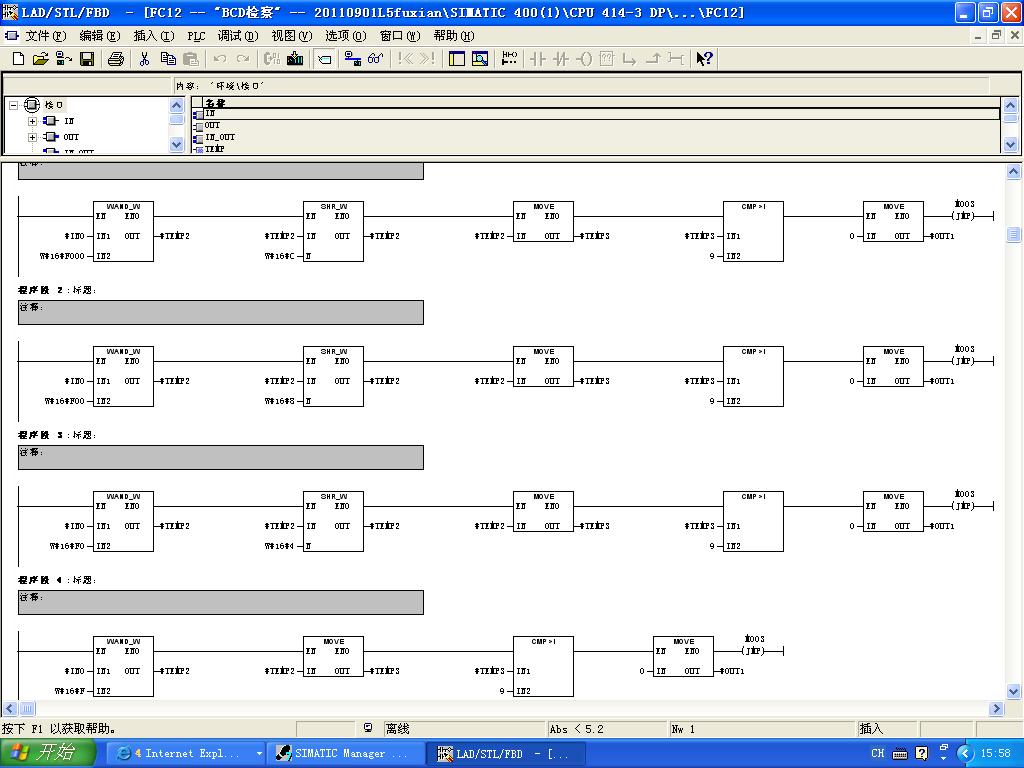Click the New block toolbar icon
This screenshot has height=768, width=1024.
click(x=18, y=59)
